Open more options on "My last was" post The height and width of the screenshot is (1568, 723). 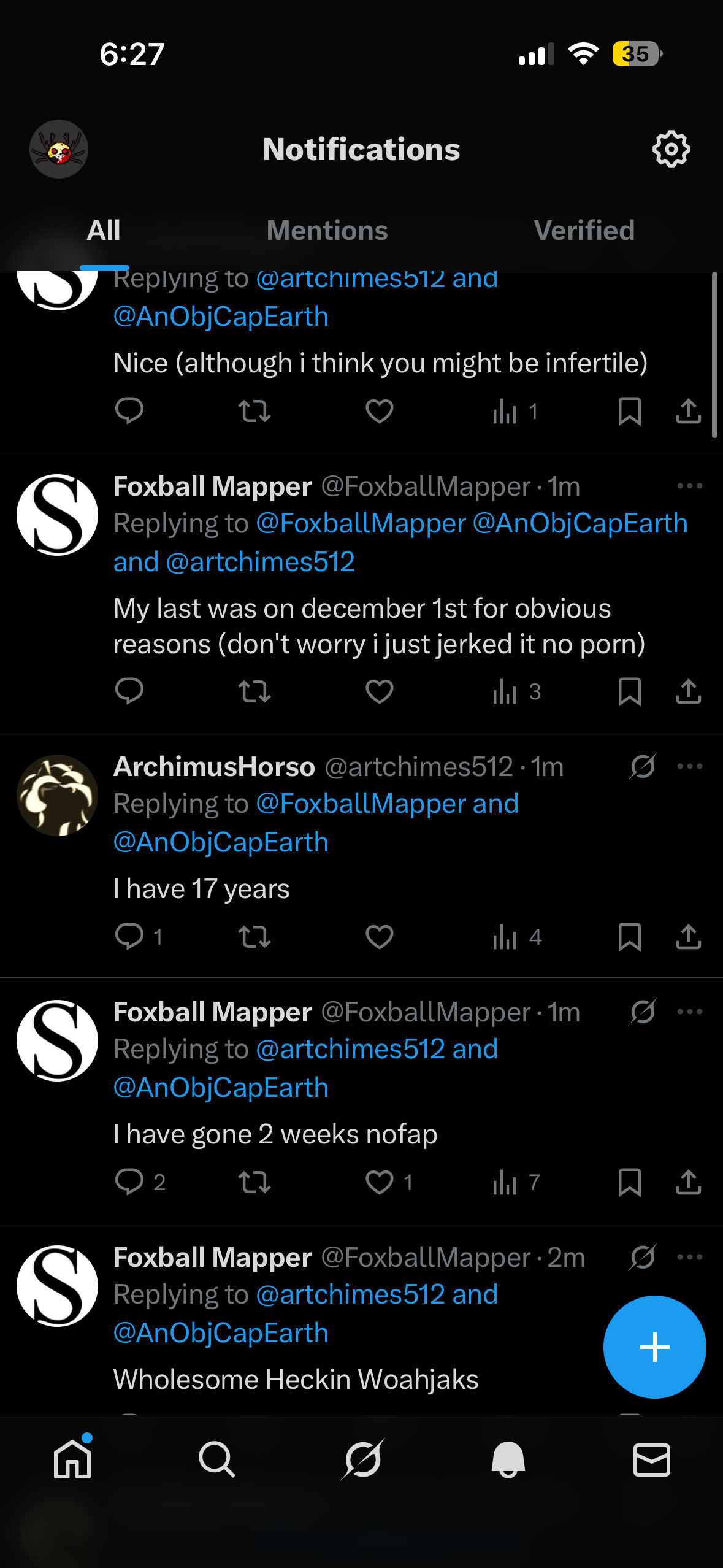pyautogui.click(x=689, y=486)
